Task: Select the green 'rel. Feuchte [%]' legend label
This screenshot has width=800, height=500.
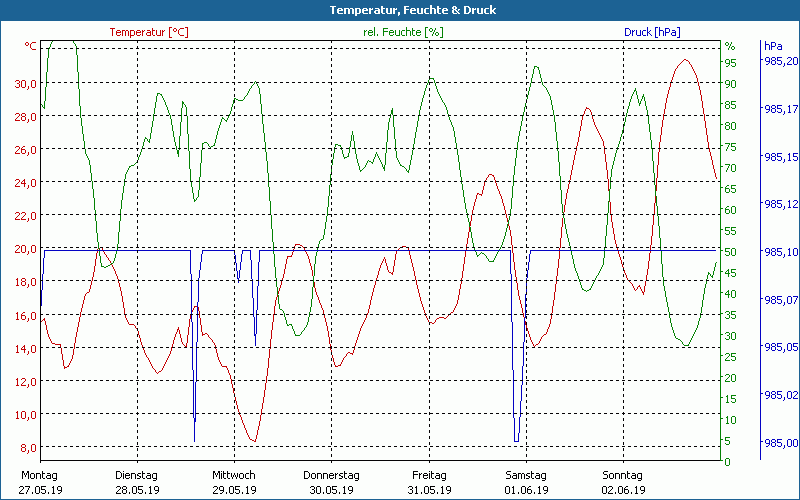Action: (x=402, y=32)
